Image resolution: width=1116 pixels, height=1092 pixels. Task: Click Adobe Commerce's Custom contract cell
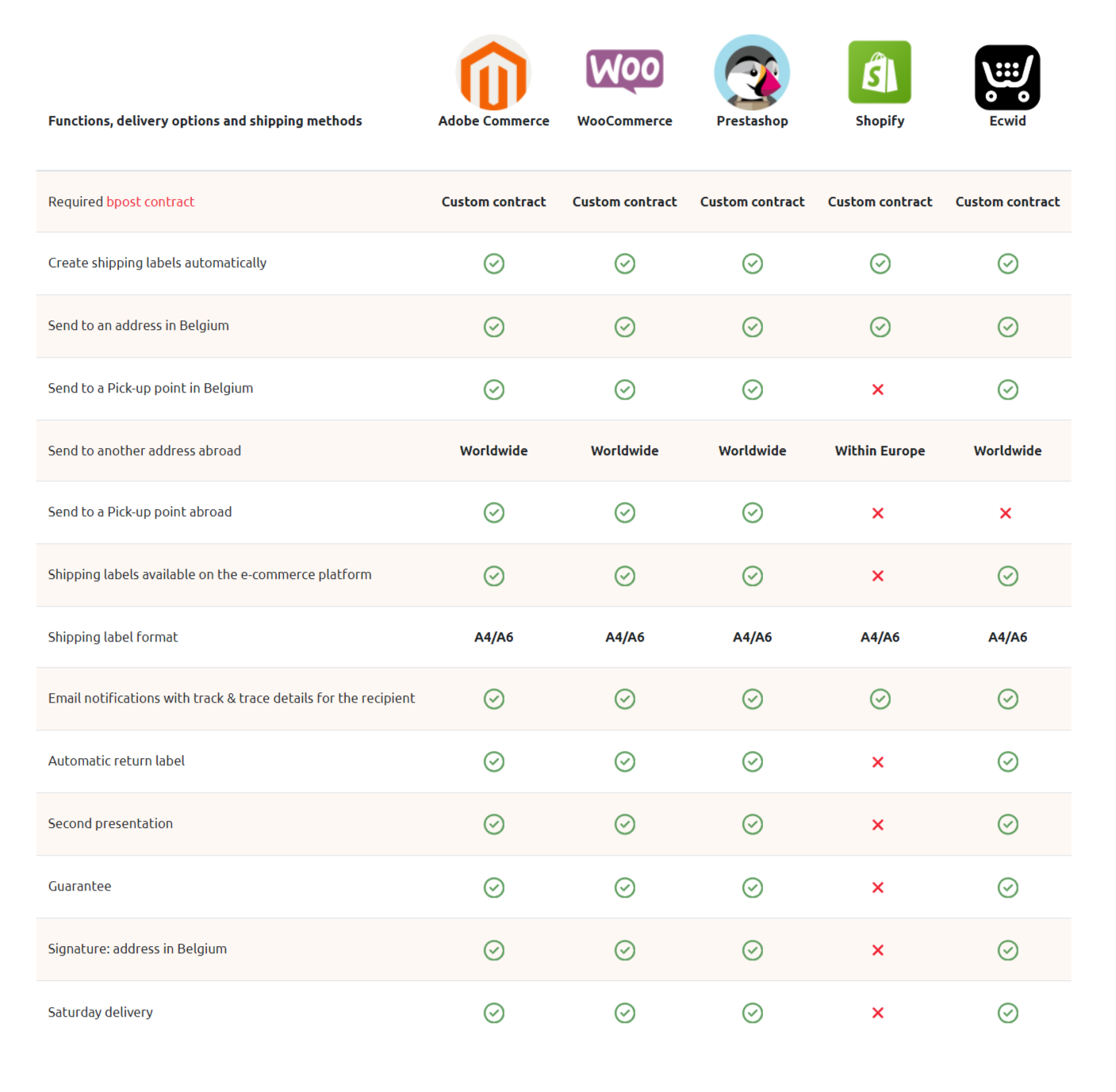pyautogui.click(x=493, y=201)
